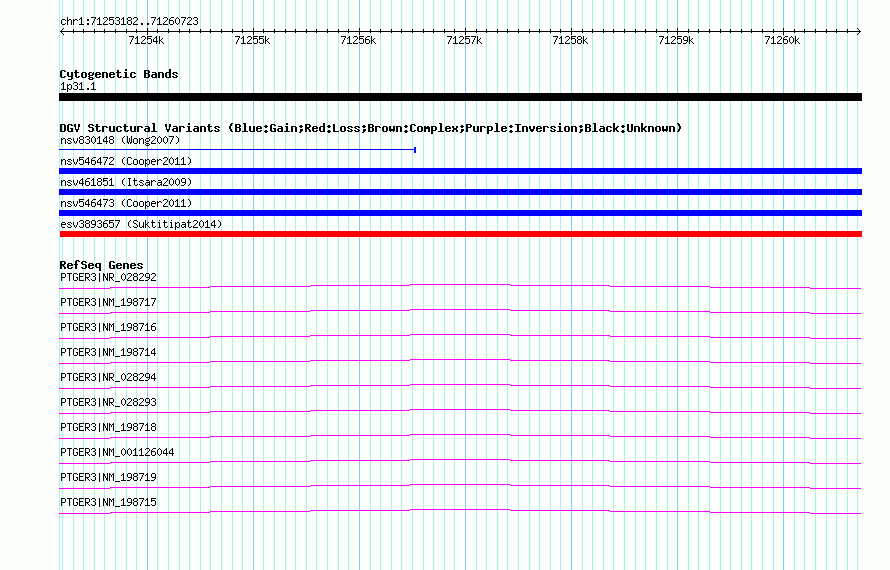Select the magenta PTGER3|NR_028292 intron line
The width and height of the screenshot is (890, 570).
point(460,286)
